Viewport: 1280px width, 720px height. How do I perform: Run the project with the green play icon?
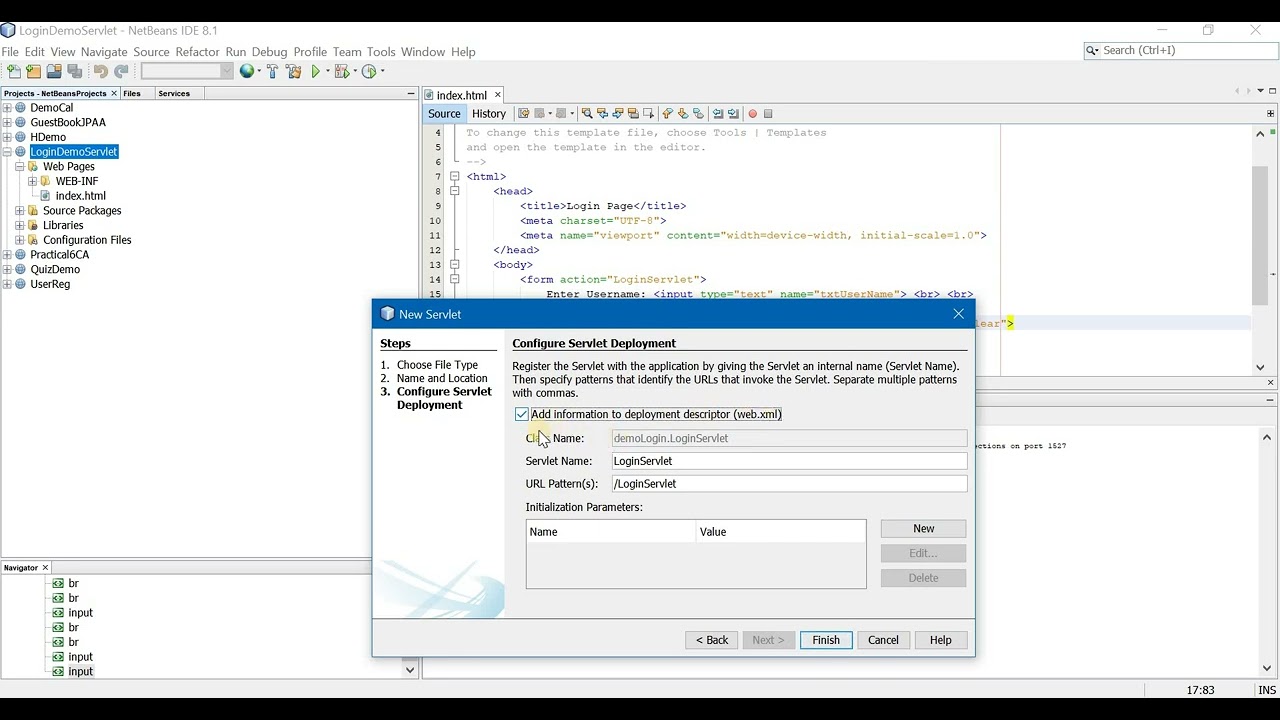click(x=316, y=71)
